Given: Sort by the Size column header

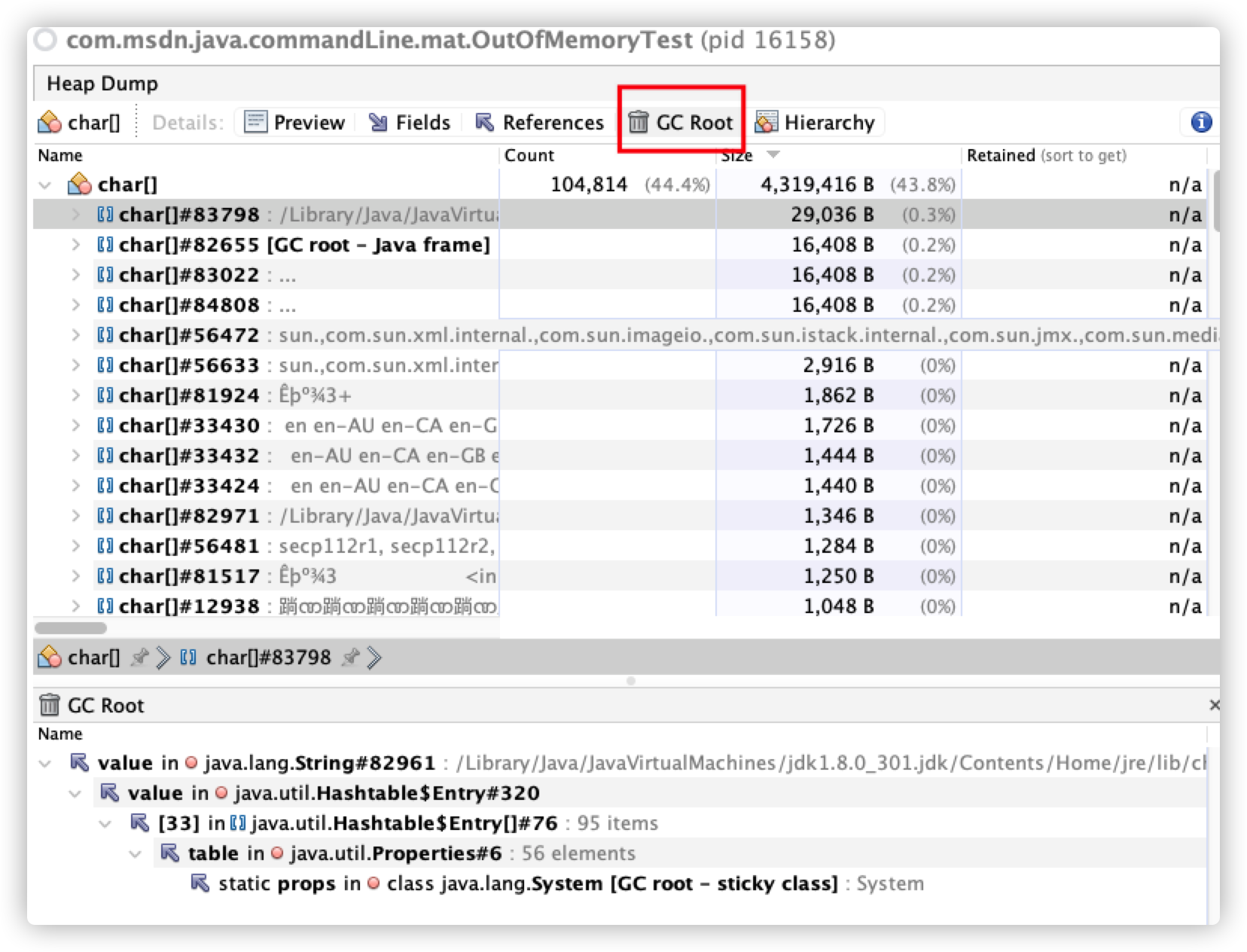Looking at the screenshot, I should click(738, 156).
